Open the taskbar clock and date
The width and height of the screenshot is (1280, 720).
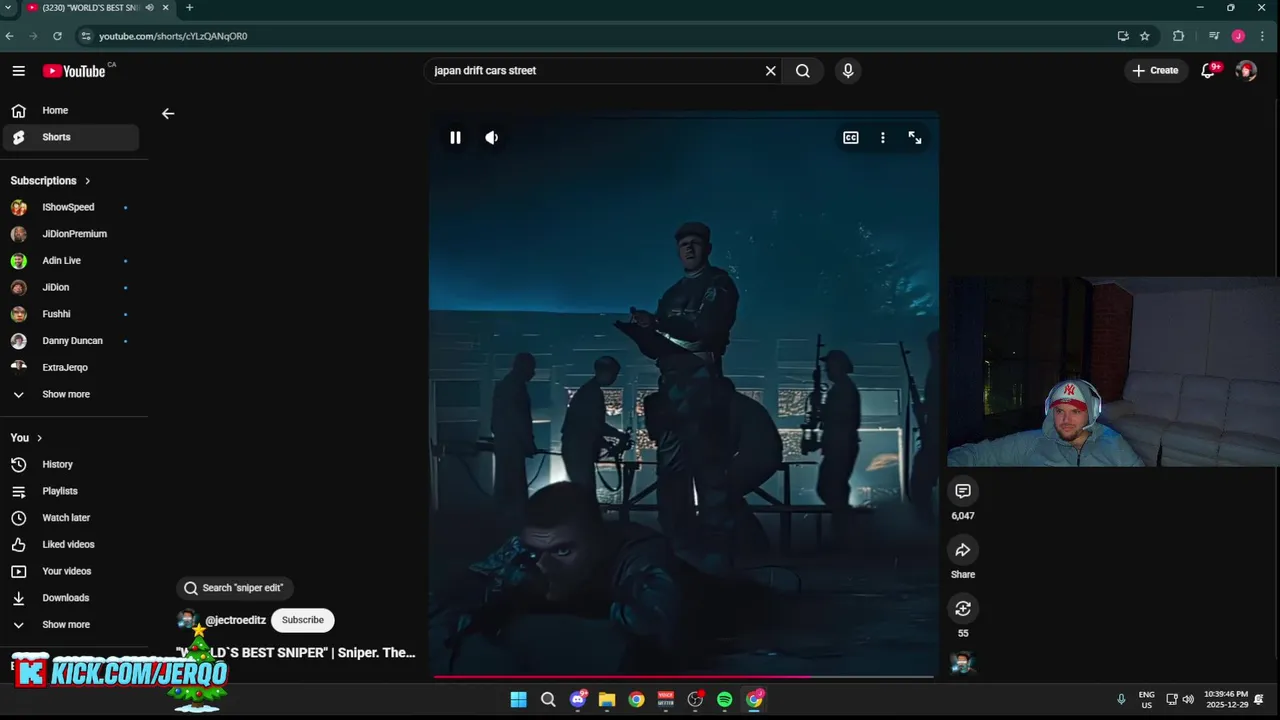click(x=1227, y=700)
